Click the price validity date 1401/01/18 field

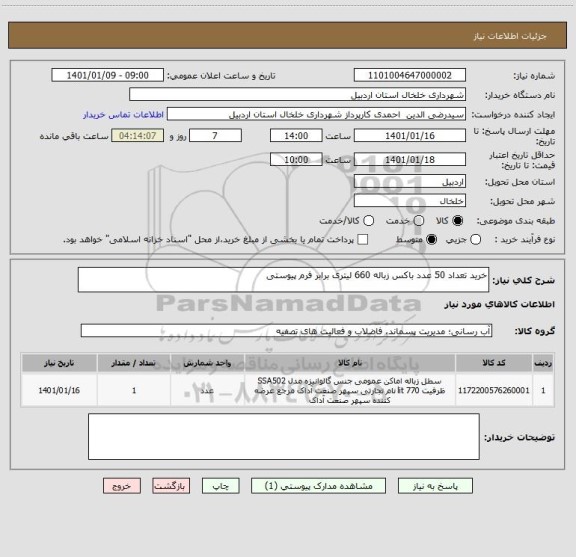coord(410,159)
